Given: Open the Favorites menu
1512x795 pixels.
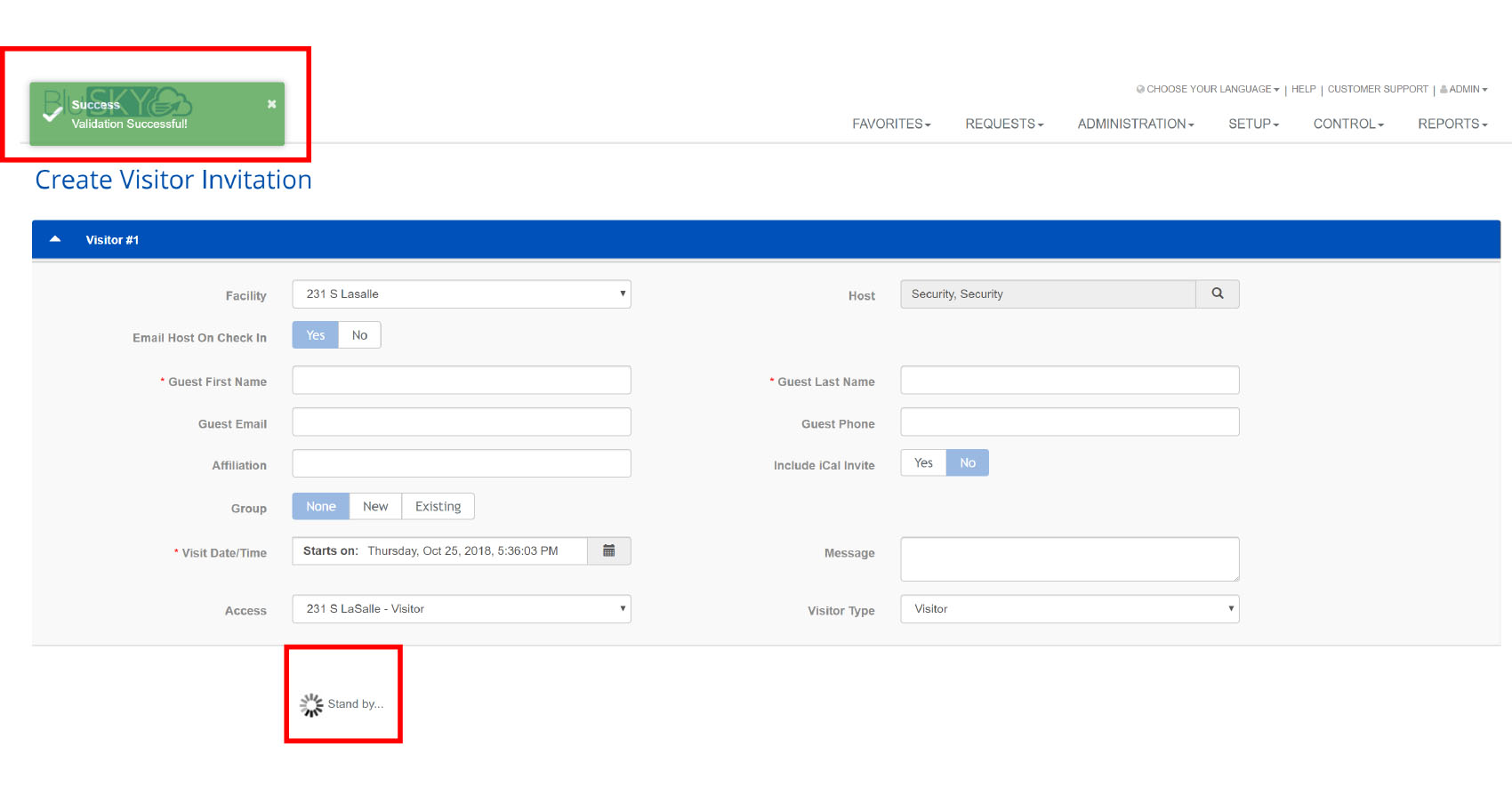Looking at the screenshot, I should click(x=891, y=124).
